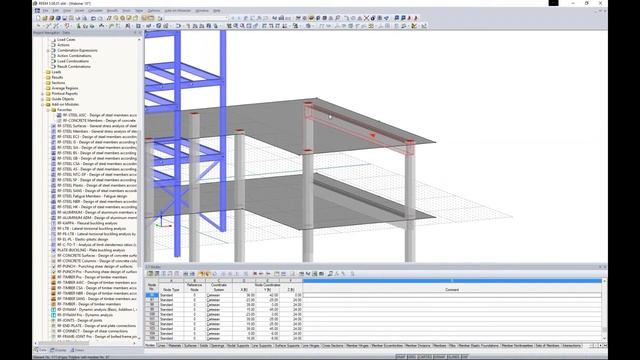Open the File menu

(x=46, y=11)
